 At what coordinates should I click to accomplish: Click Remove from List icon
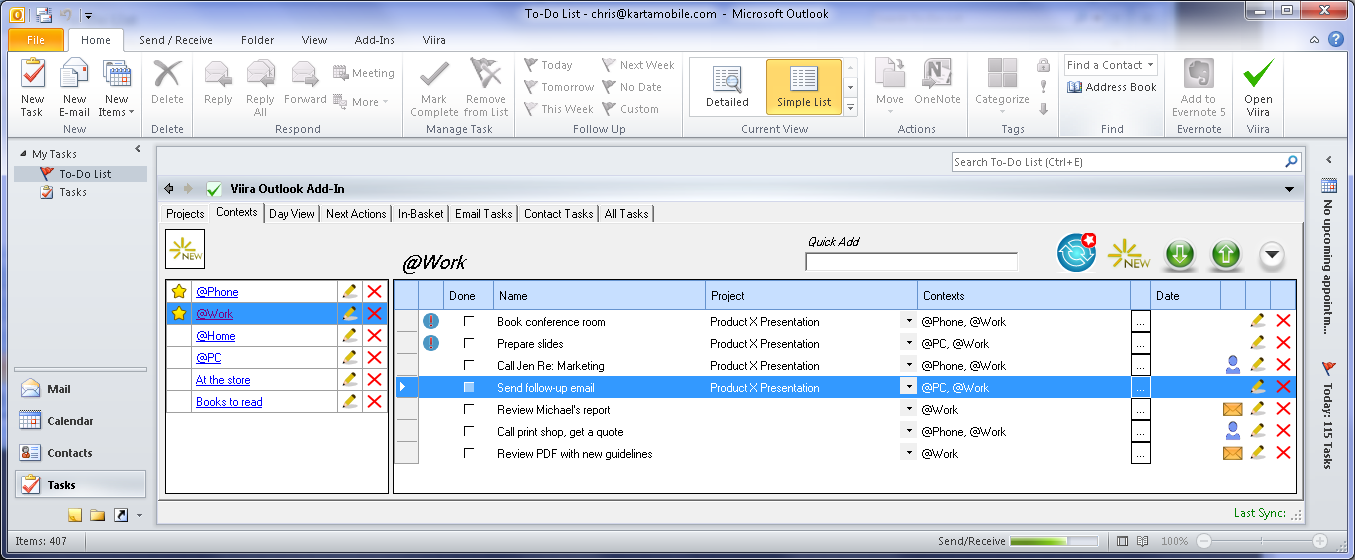[x=486, y=88]
